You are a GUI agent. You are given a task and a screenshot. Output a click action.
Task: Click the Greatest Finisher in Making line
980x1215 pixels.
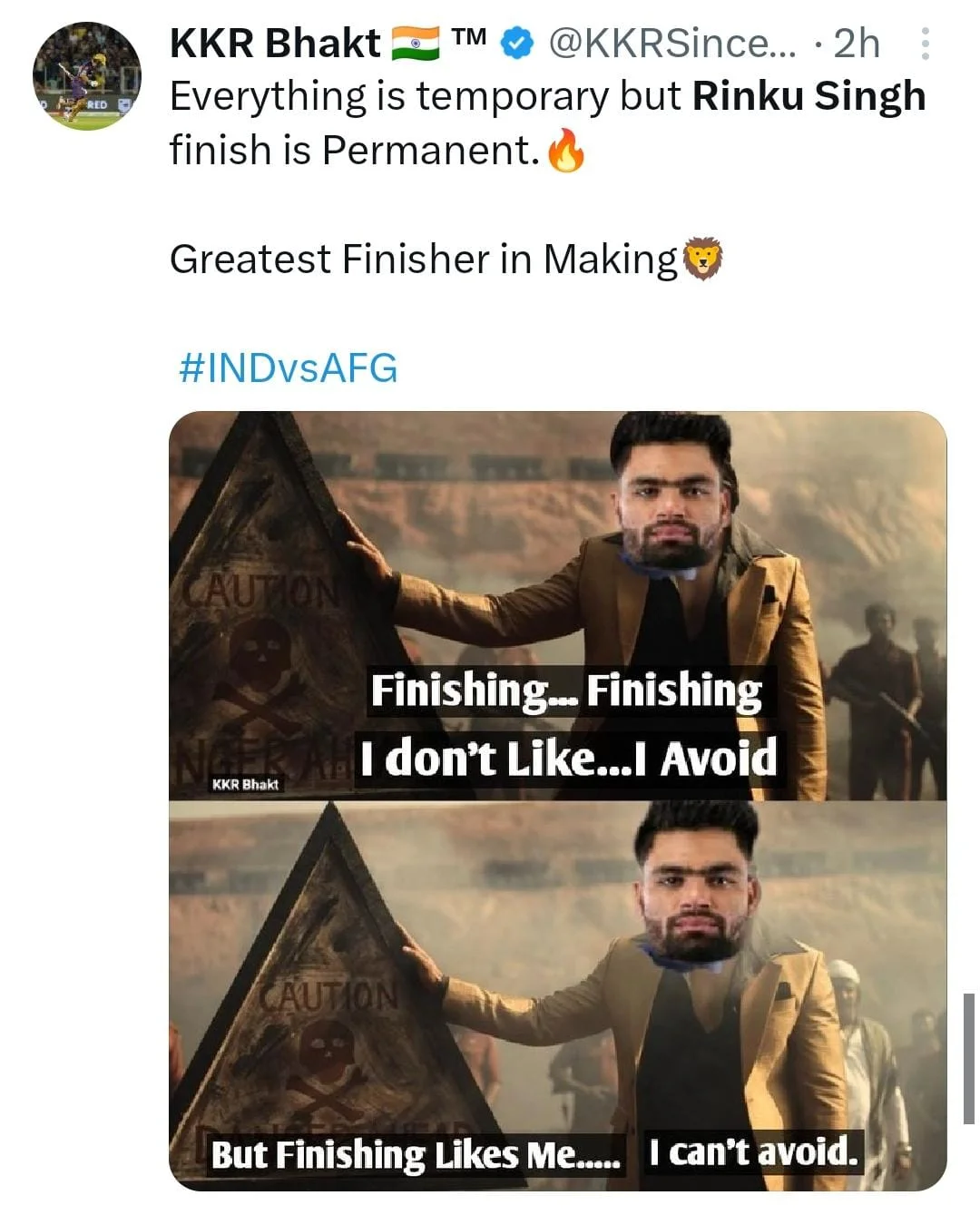coord(423,260)
